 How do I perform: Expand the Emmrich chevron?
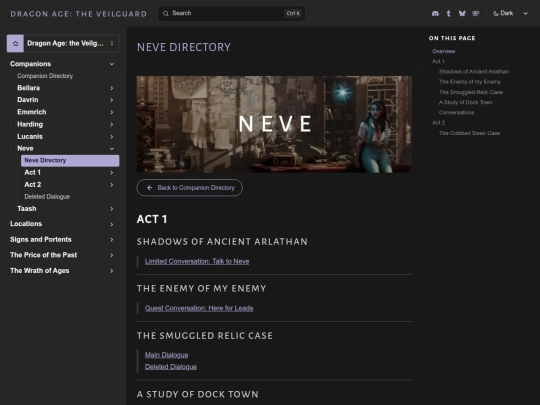(x=112, y=112)
